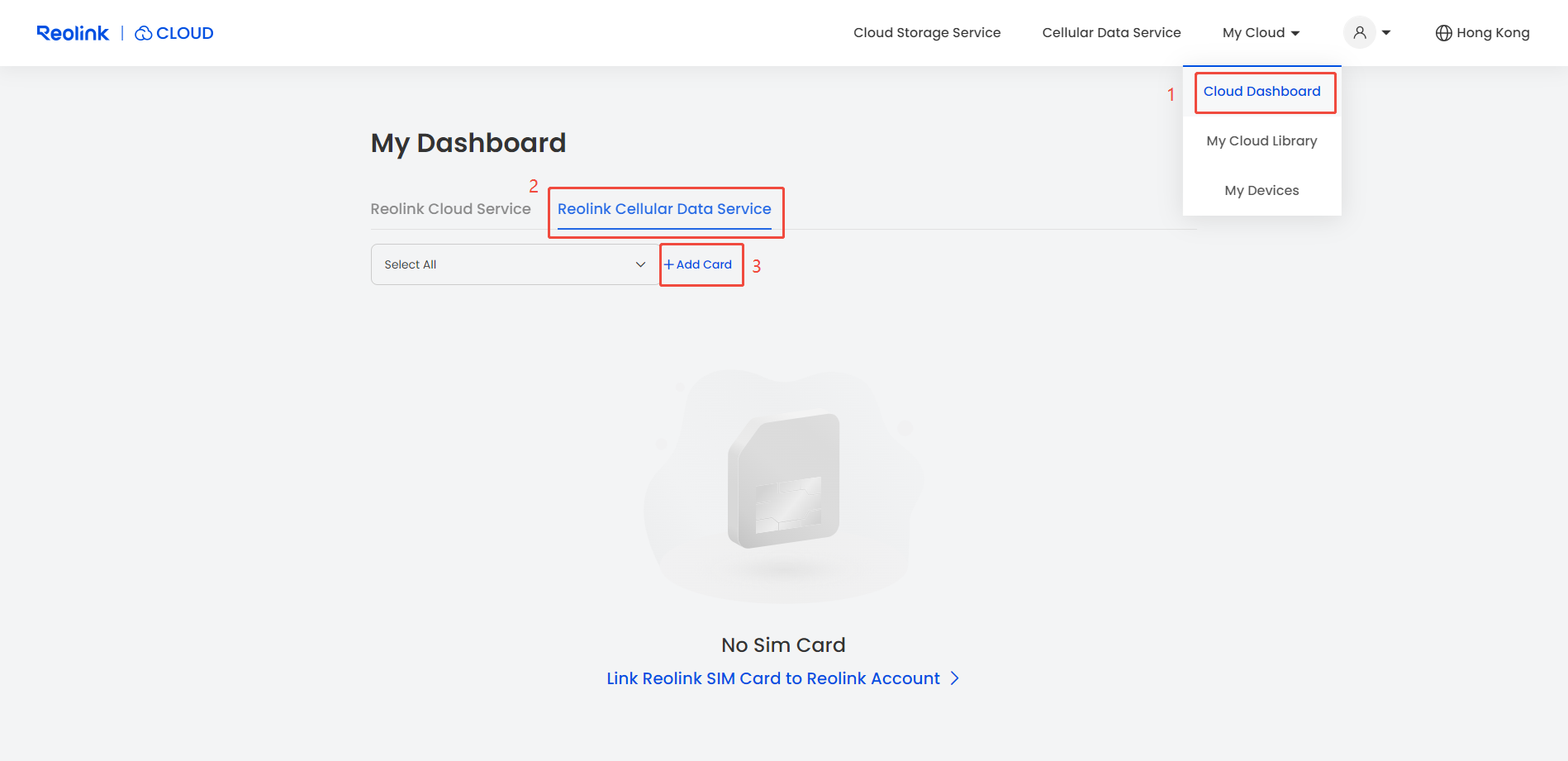Click the CLOUD logo with cloud icon
The image size is (1568, 761).
click(x=173, y=33)
